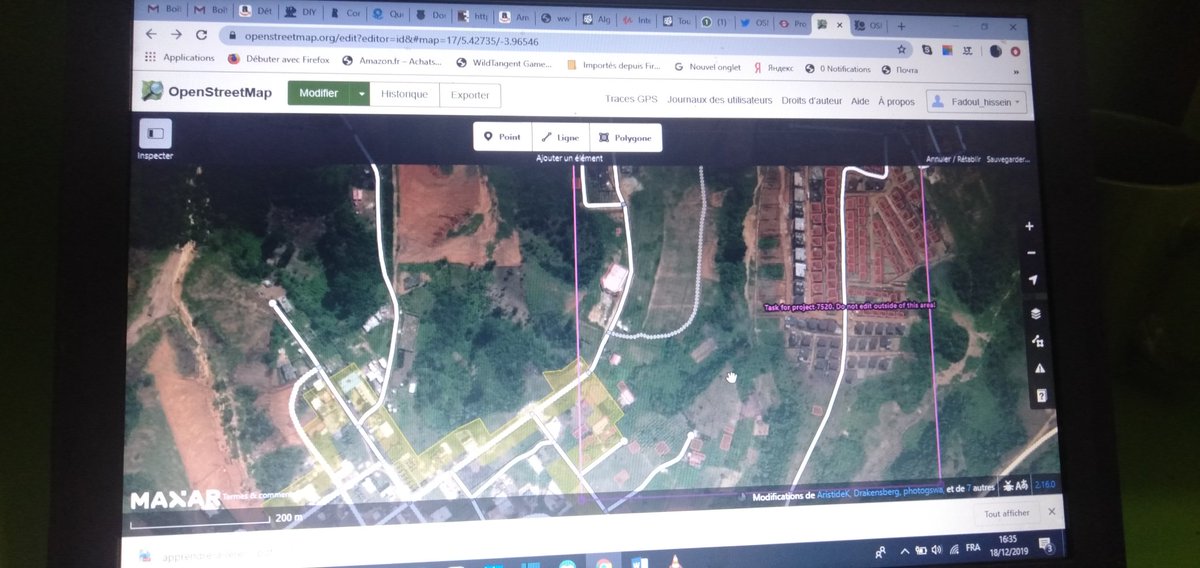Open Débuter avec Firefox bookmark
This screenshot has height=568, width=1200.
coord(278,59)
